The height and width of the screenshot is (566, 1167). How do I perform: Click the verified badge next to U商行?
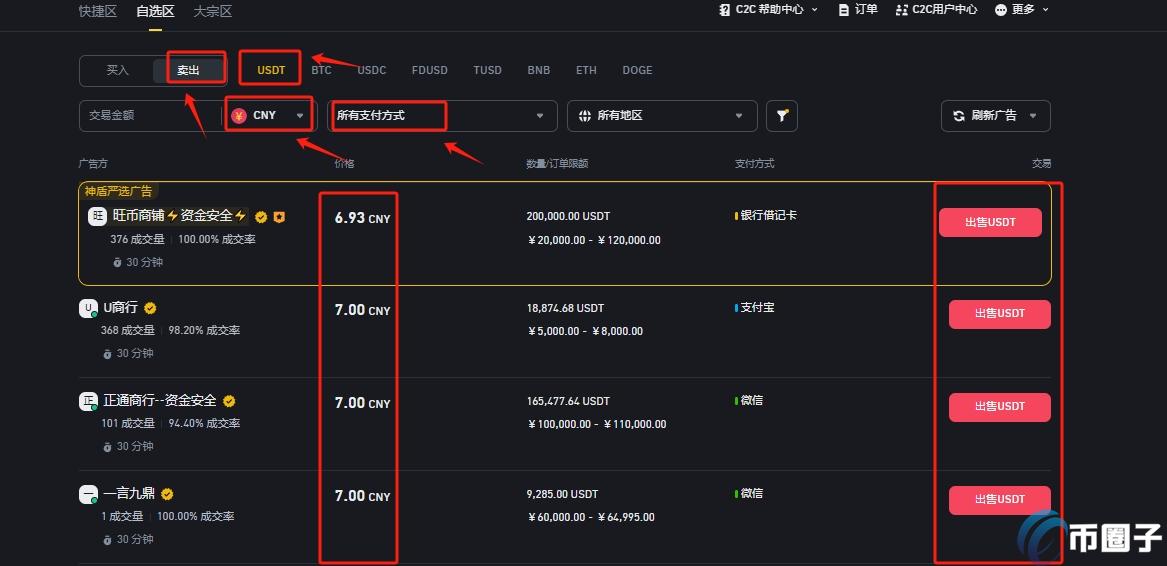click(x=150, y=308)
